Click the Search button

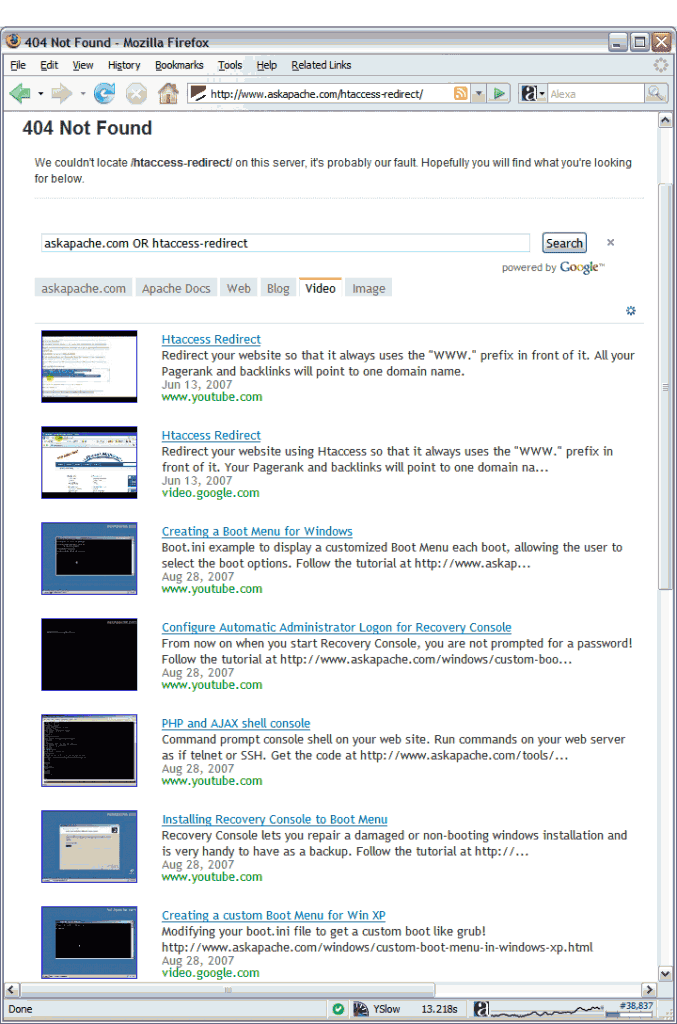coord(564,243)
